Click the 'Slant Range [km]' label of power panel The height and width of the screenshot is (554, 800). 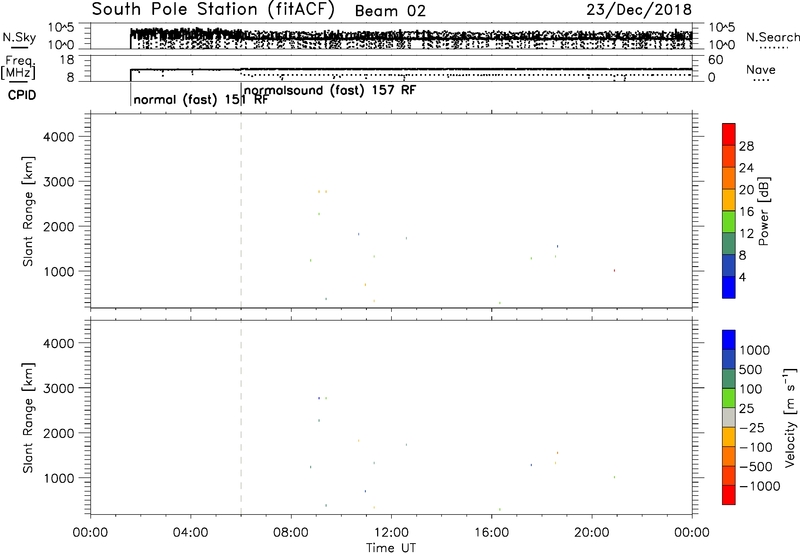coord(28,211)
